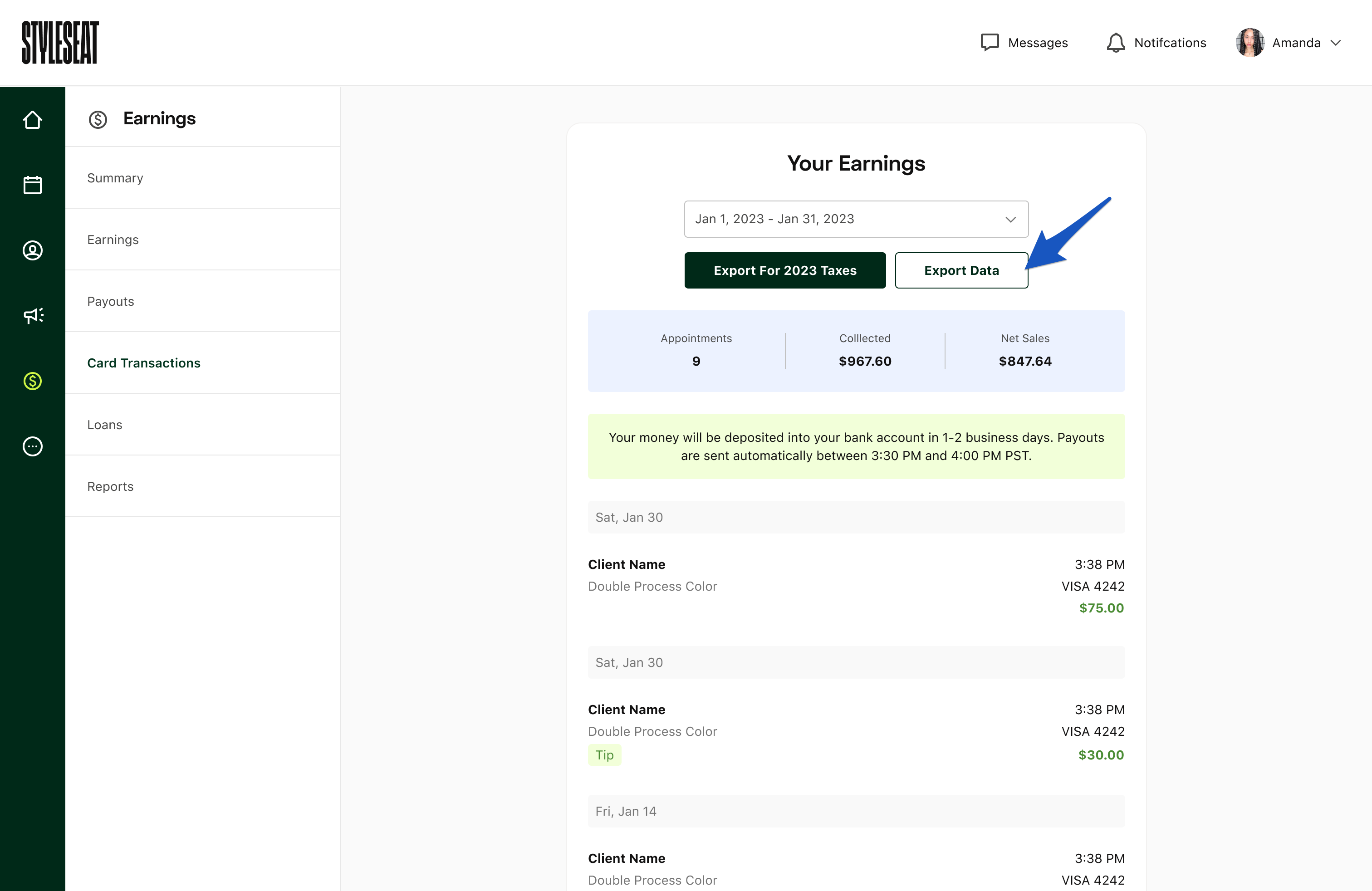Go to Summary menu item
Viewport: 1372px width, 891px height.
click(115, 178)
